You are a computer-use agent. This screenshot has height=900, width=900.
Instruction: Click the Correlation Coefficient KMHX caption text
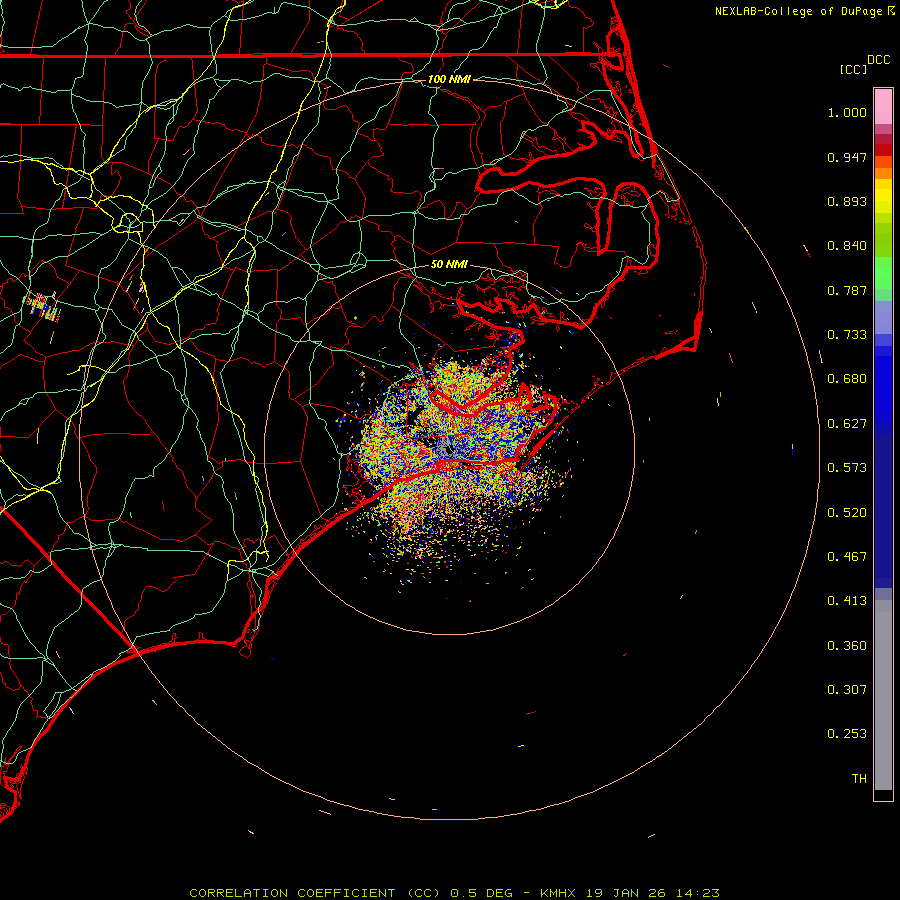(x=454, y=893)
